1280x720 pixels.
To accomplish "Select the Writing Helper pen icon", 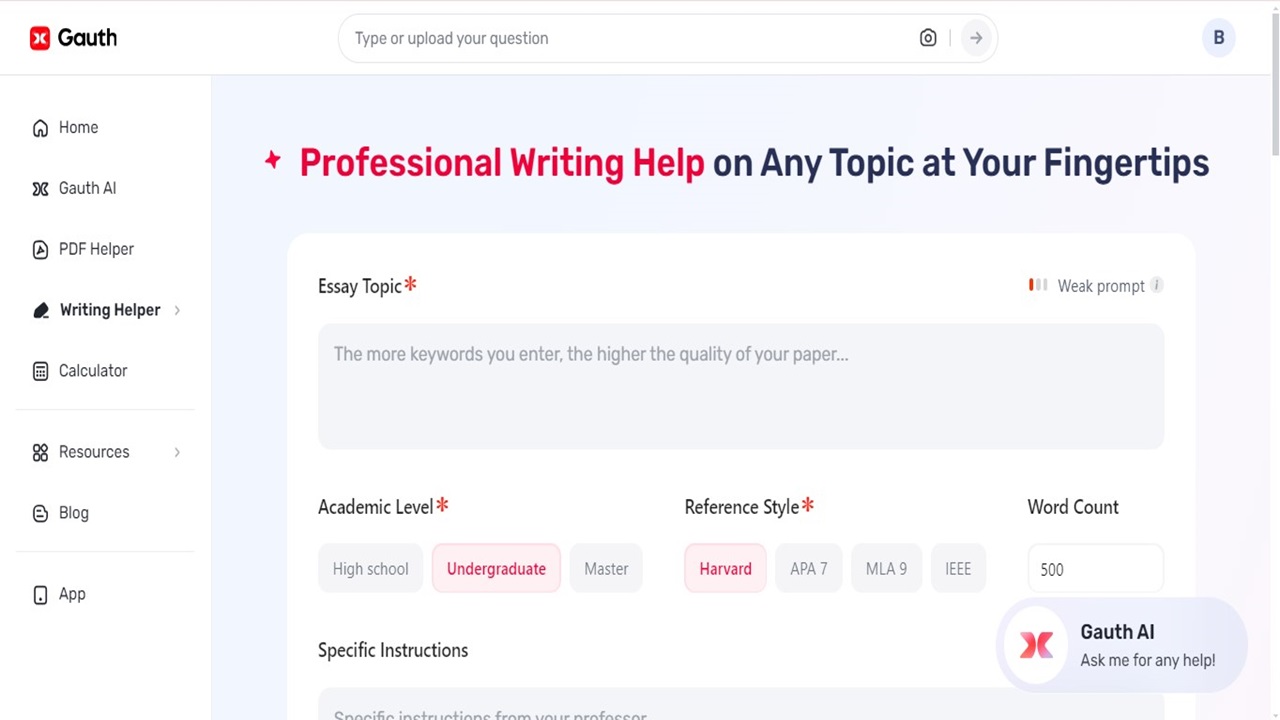I will [x=40, y=310].
